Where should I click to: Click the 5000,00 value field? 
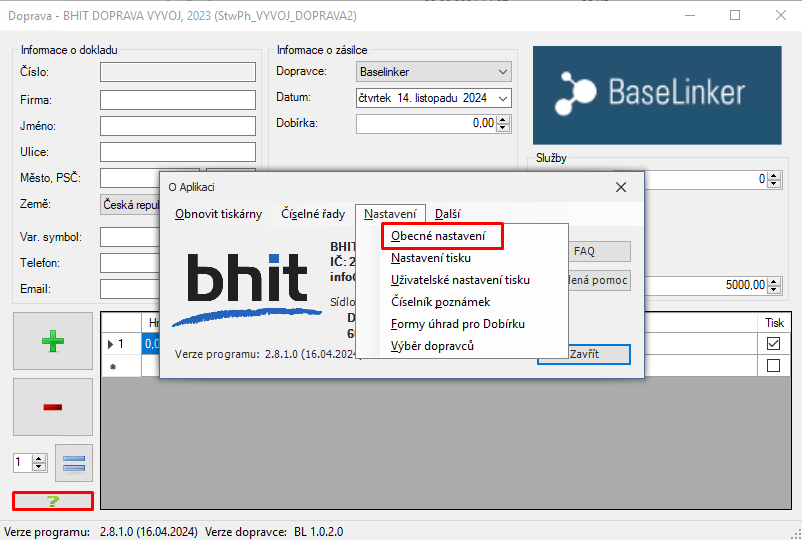point(706,285)
